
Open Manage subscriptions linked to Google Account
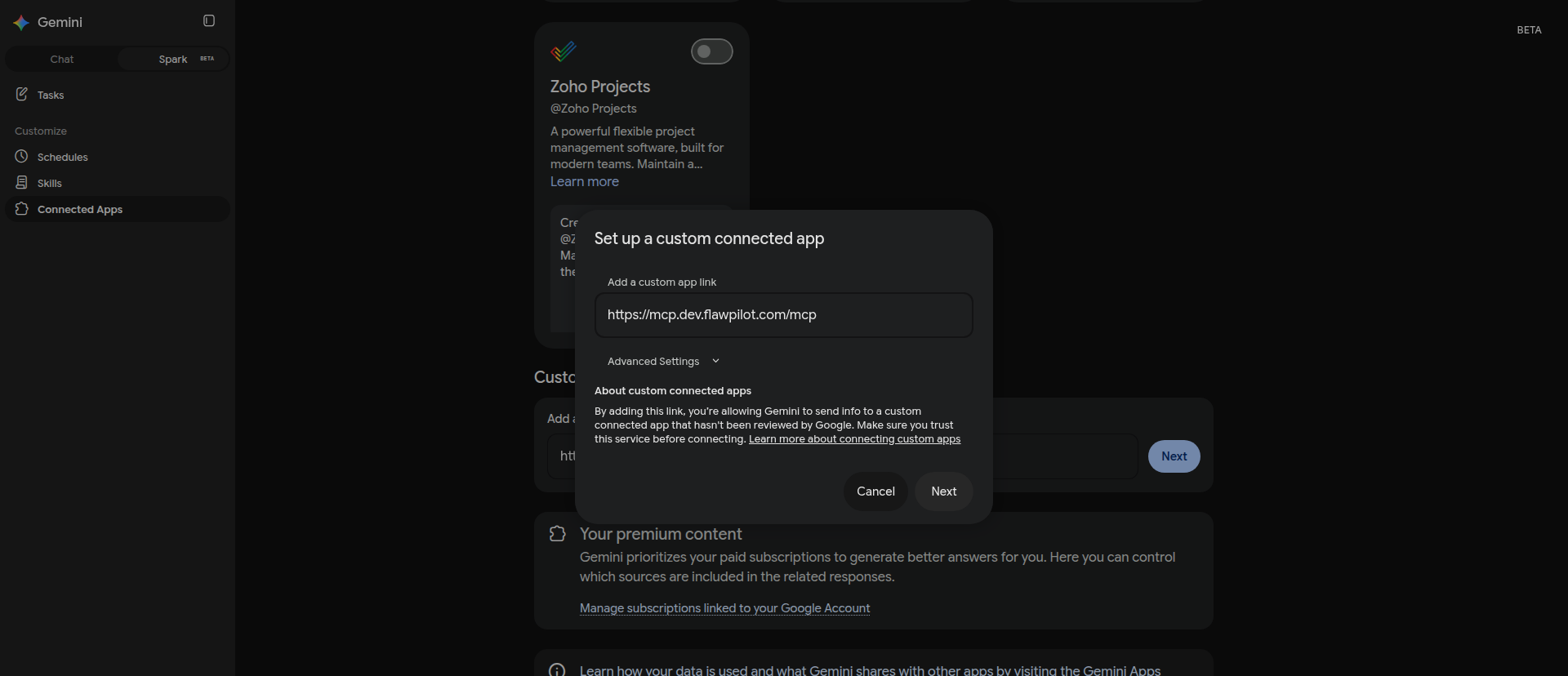point(724,608)
